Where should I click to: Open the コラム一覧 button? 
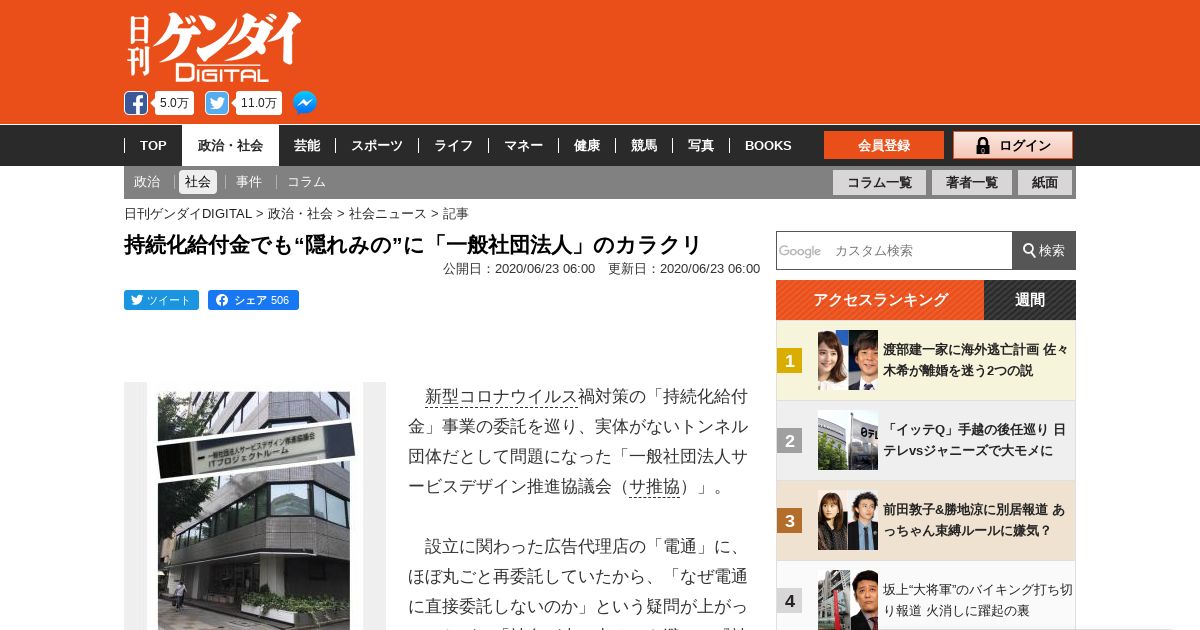879,182
